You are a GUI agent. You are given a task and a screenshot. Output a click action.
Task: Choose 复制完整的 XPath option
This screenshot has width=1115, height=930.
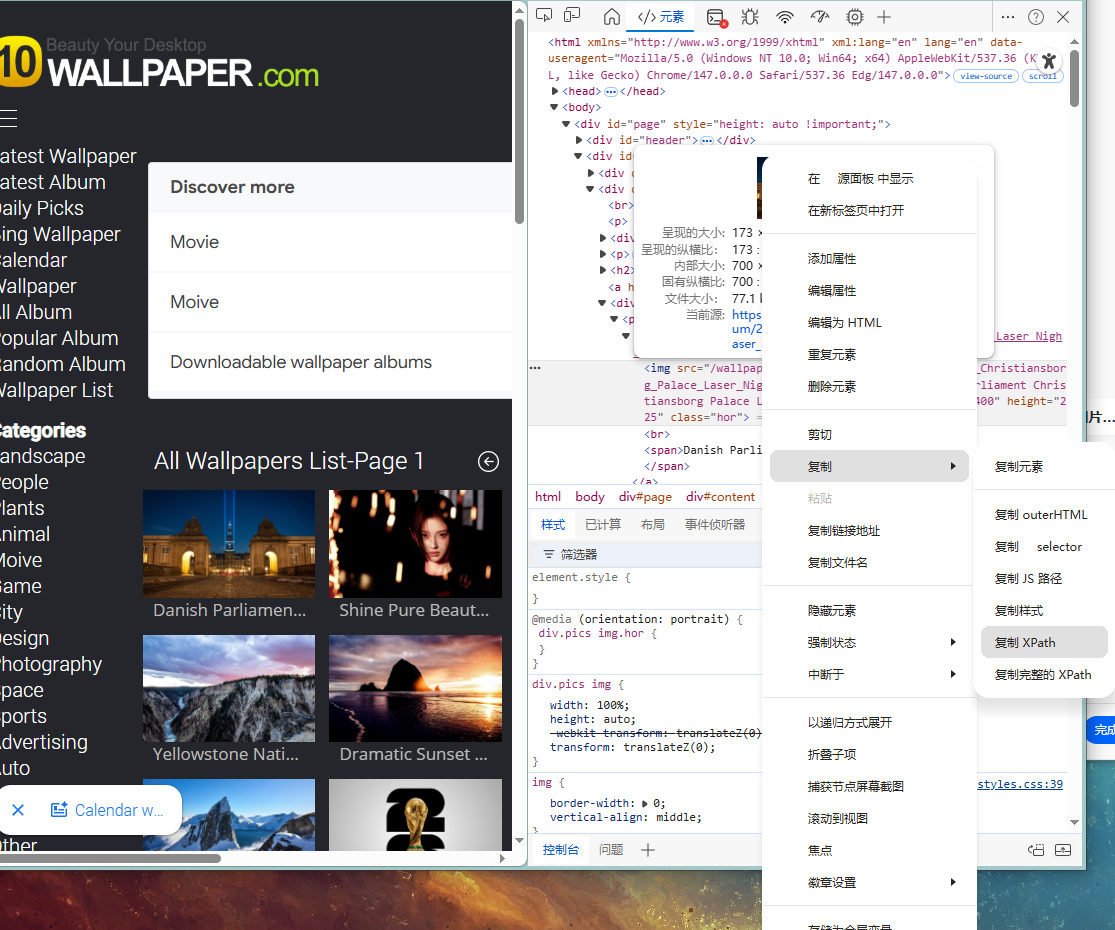coord(1043,675)
